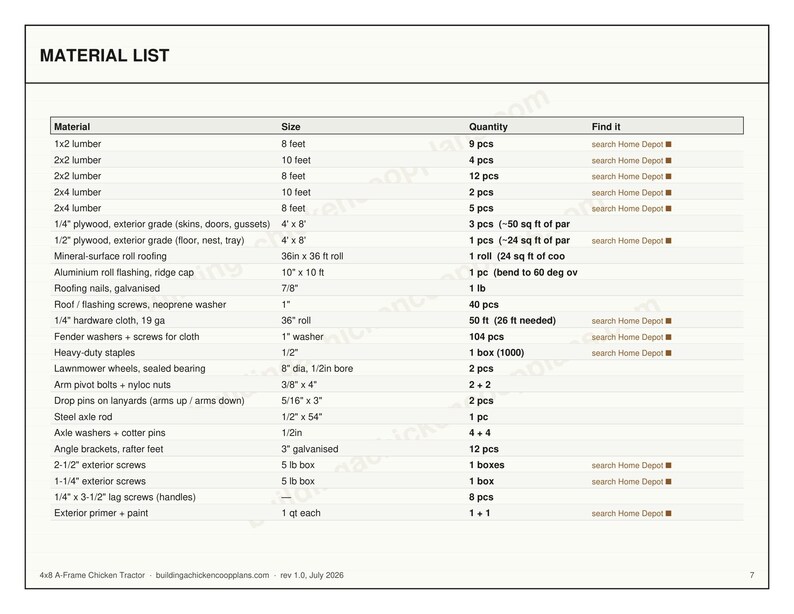Click the MATERIAL LIST page heading
794x614 pixels.
coord(105,55)
